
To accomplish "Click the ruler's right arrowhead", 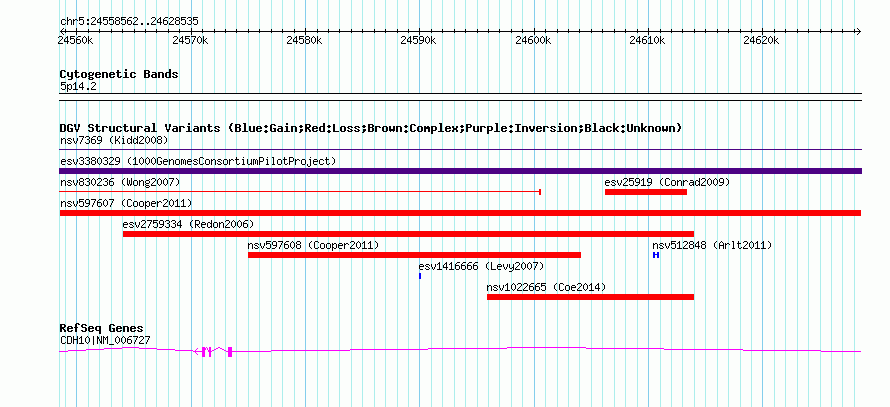I will point(858,31).
